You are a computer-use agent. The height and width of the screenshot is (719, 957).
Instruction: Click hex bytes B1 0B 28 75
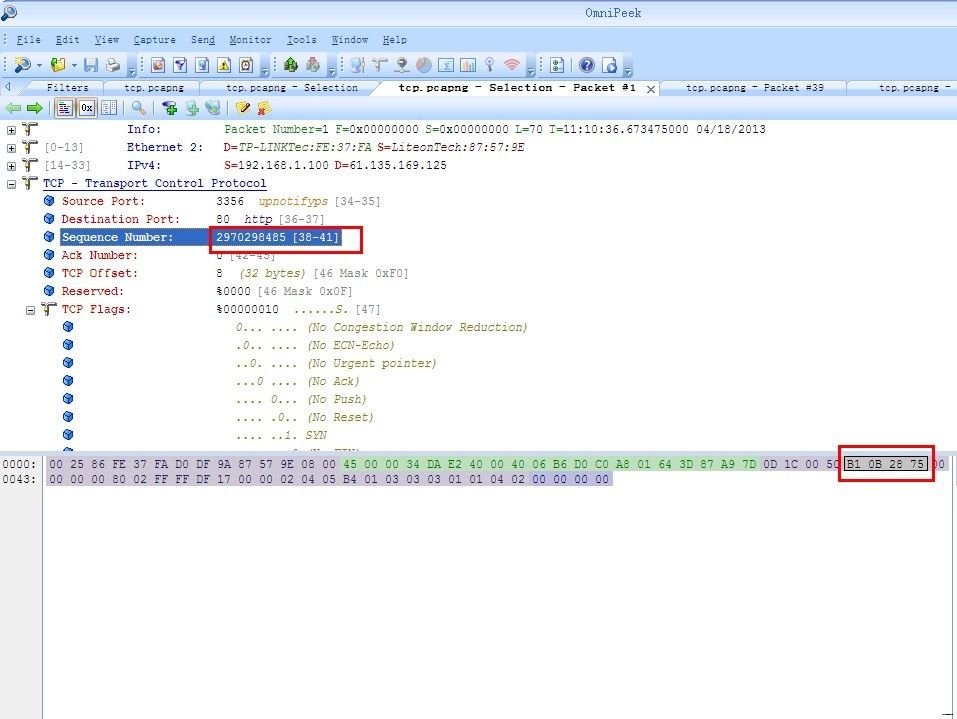coord(885,464)
